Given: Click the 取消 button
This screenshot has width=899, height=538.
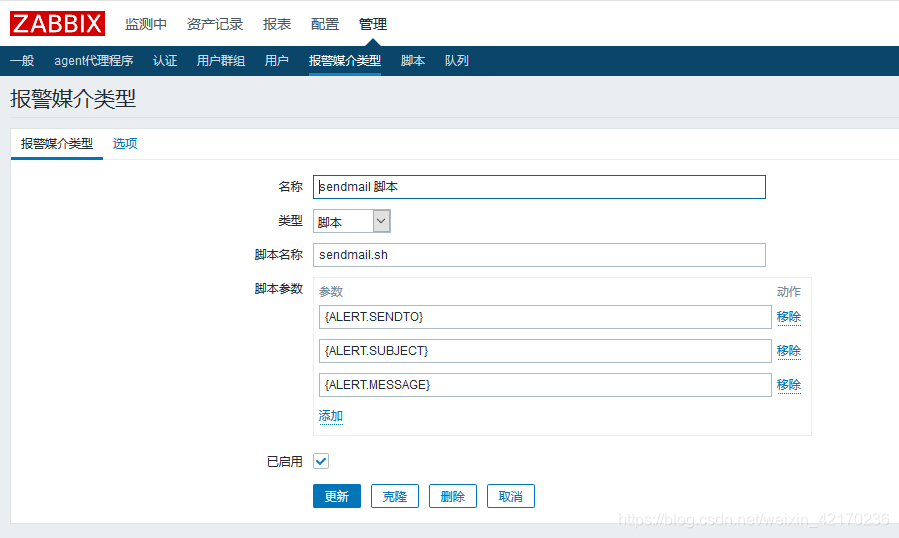Looking at the screenshot, I should pos(510,496).
